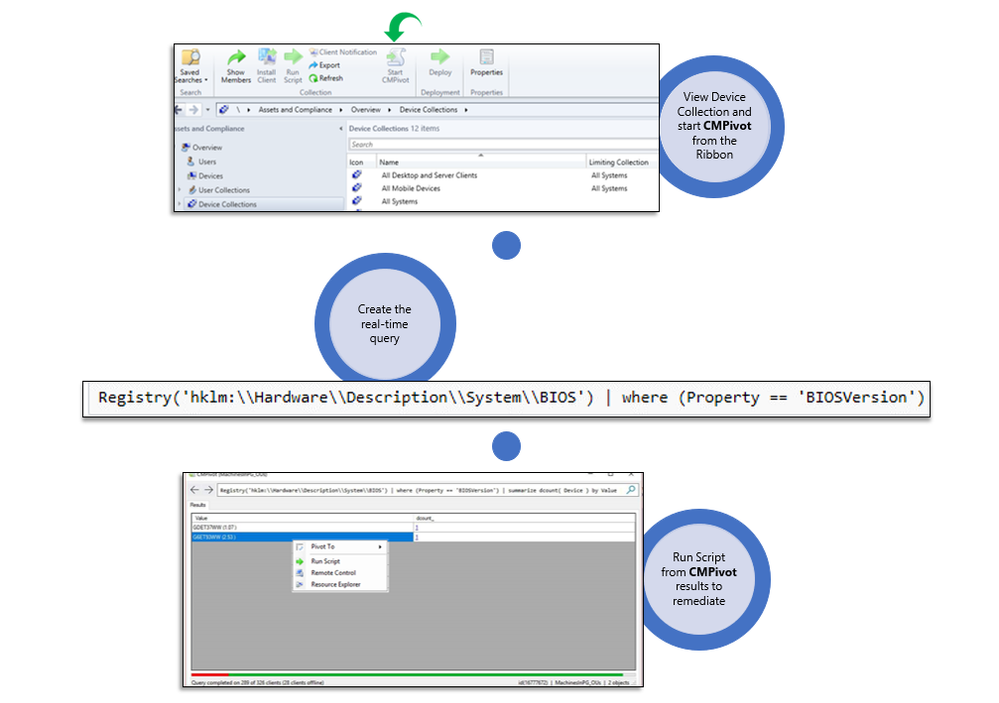This screenshot has width=999, height=703.
Task: Select All Systems collection row
Action: coord(503,201)
